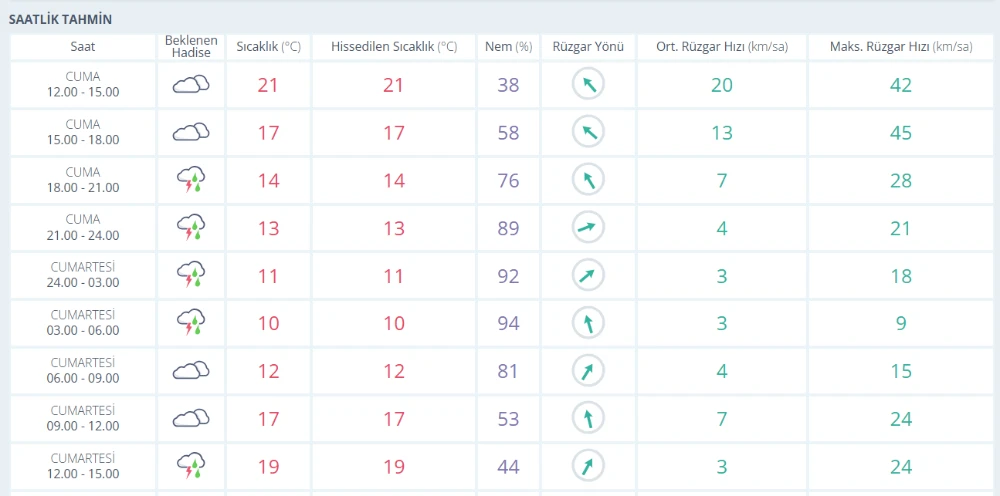The width and height of the screenshot is (1000, 496).
Task: Click the cloudy icon for Cuma 15.00 - 18.00
Action: (190, 132)
